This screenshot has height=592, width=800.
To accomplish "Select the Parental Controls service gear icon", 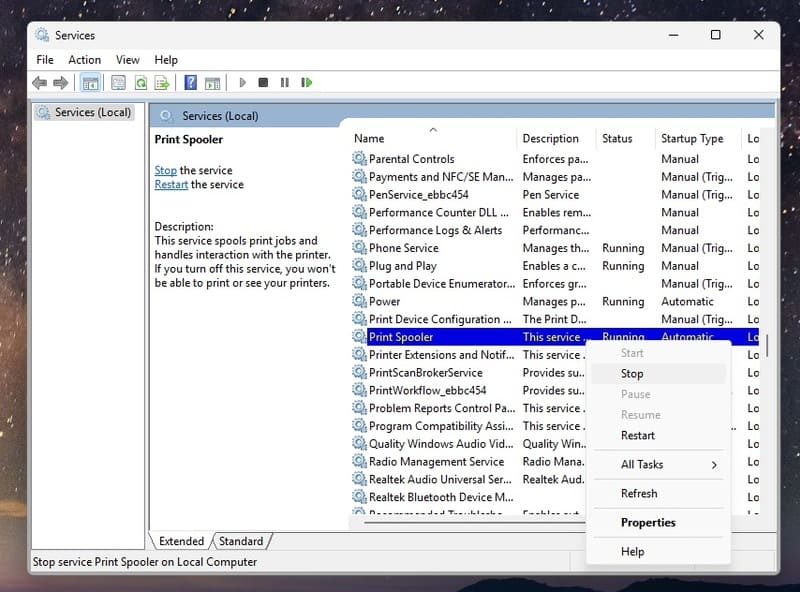I will pyautogui.click(x=359, y=159).
